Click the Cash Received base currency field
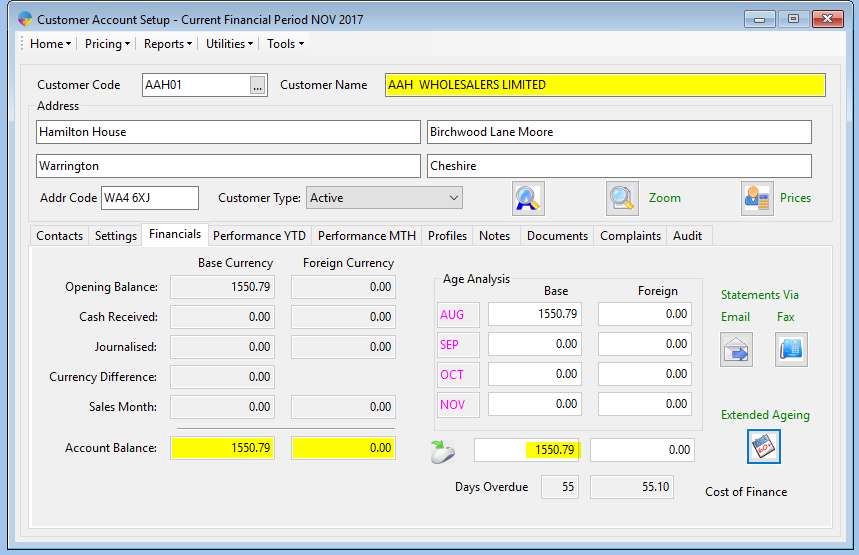Image resolution: width=859 pixels, height=555 pixels. [x=222, y=317]
